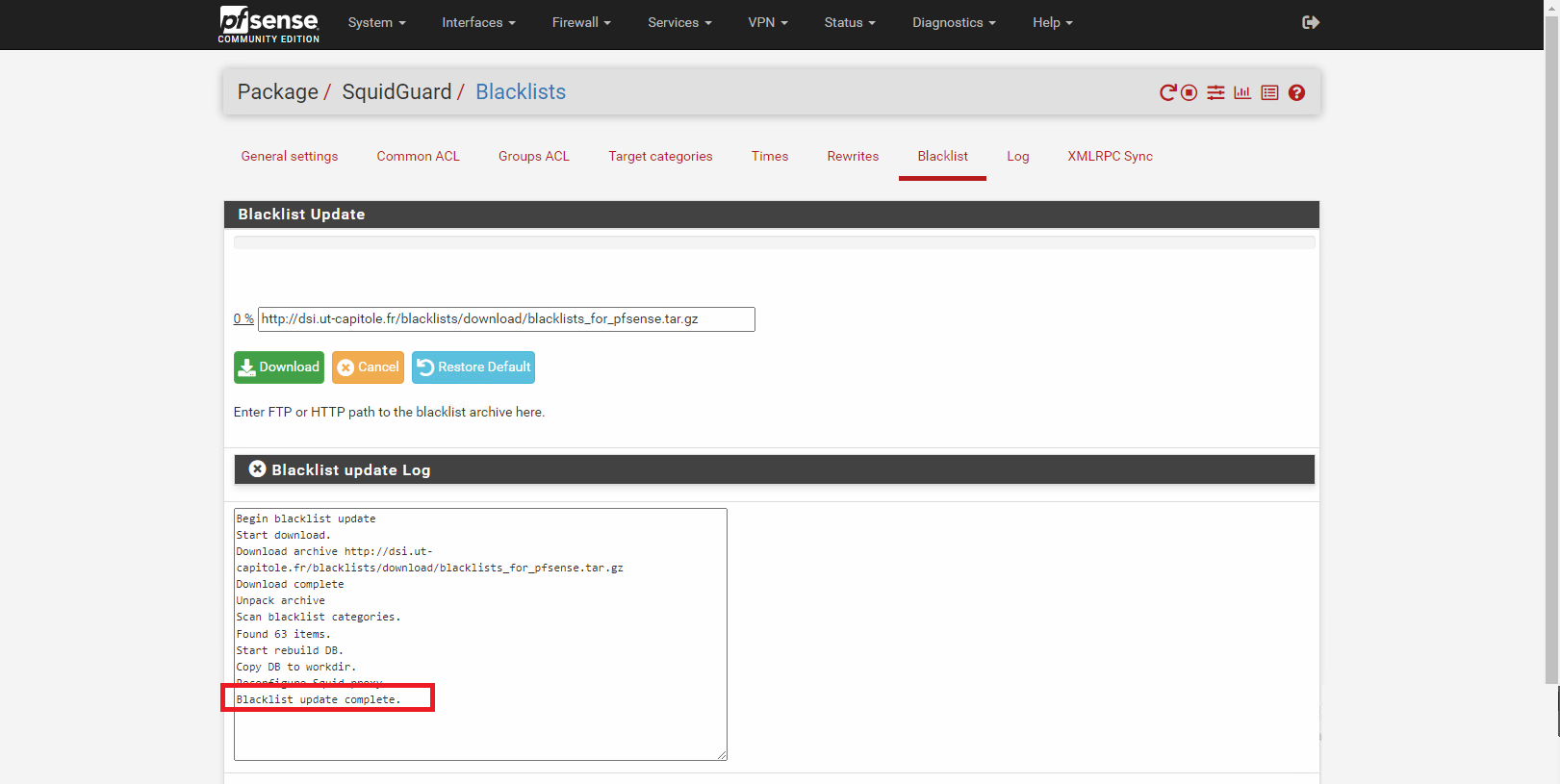The width and height of the screenshot is (1560, 784).
Task: Click the orange Cancel button
Action: 368,367
